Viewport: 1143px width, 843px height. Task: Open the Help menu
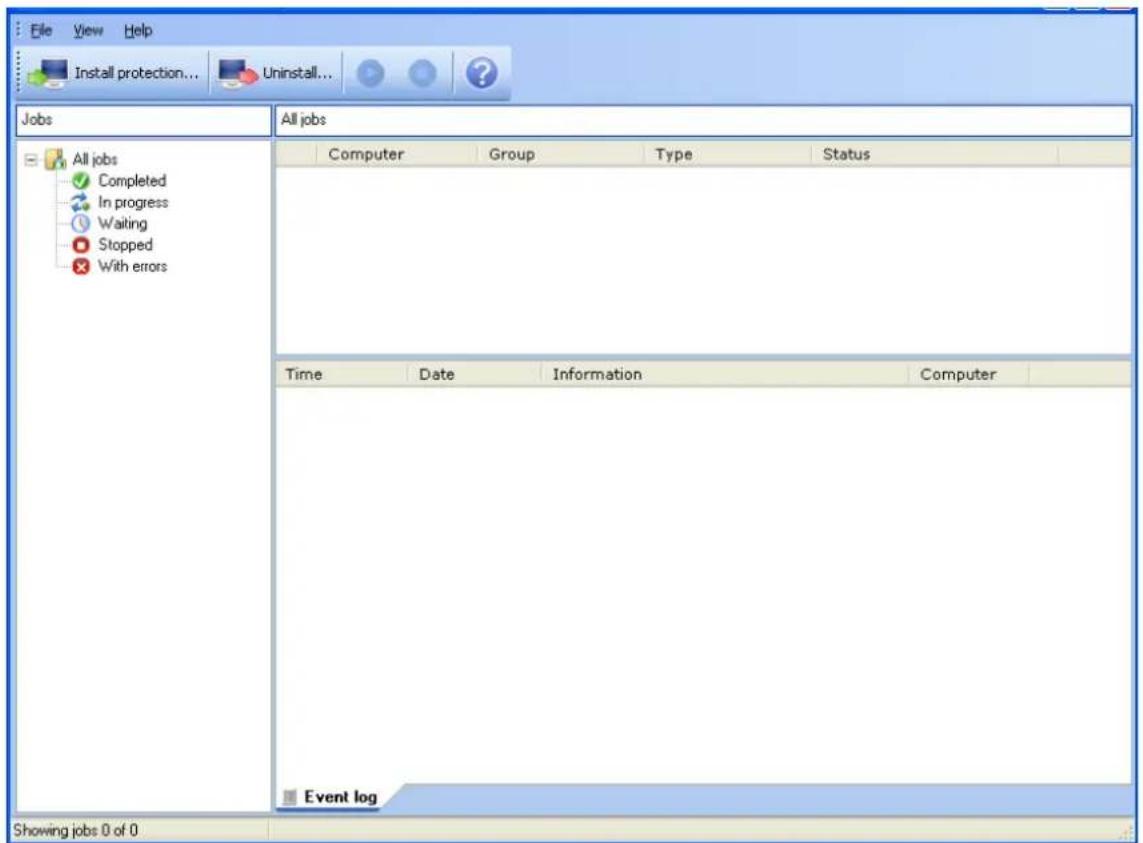138,31
